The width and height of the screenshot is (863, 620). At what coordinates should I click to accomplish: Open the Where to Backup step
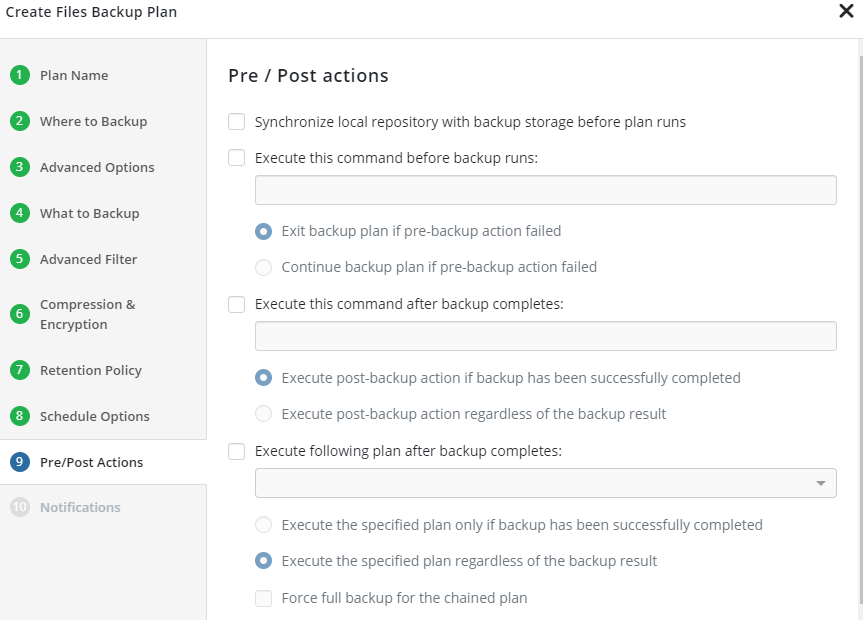click(21, 121)
